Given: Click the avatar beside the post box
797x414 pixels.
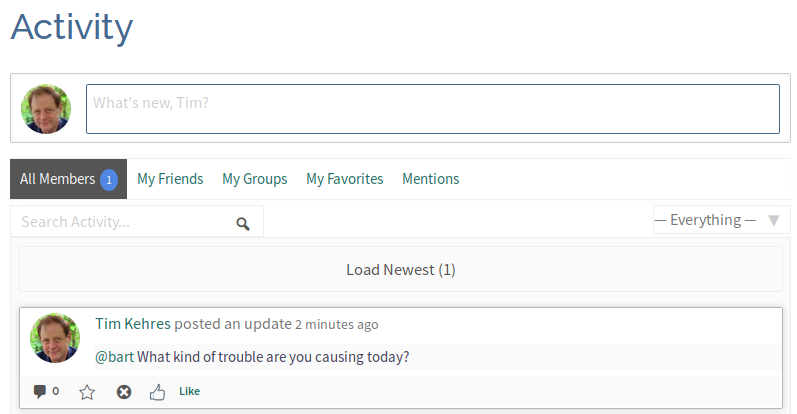Looking at the screenshot, I should [x=46, y=109].
